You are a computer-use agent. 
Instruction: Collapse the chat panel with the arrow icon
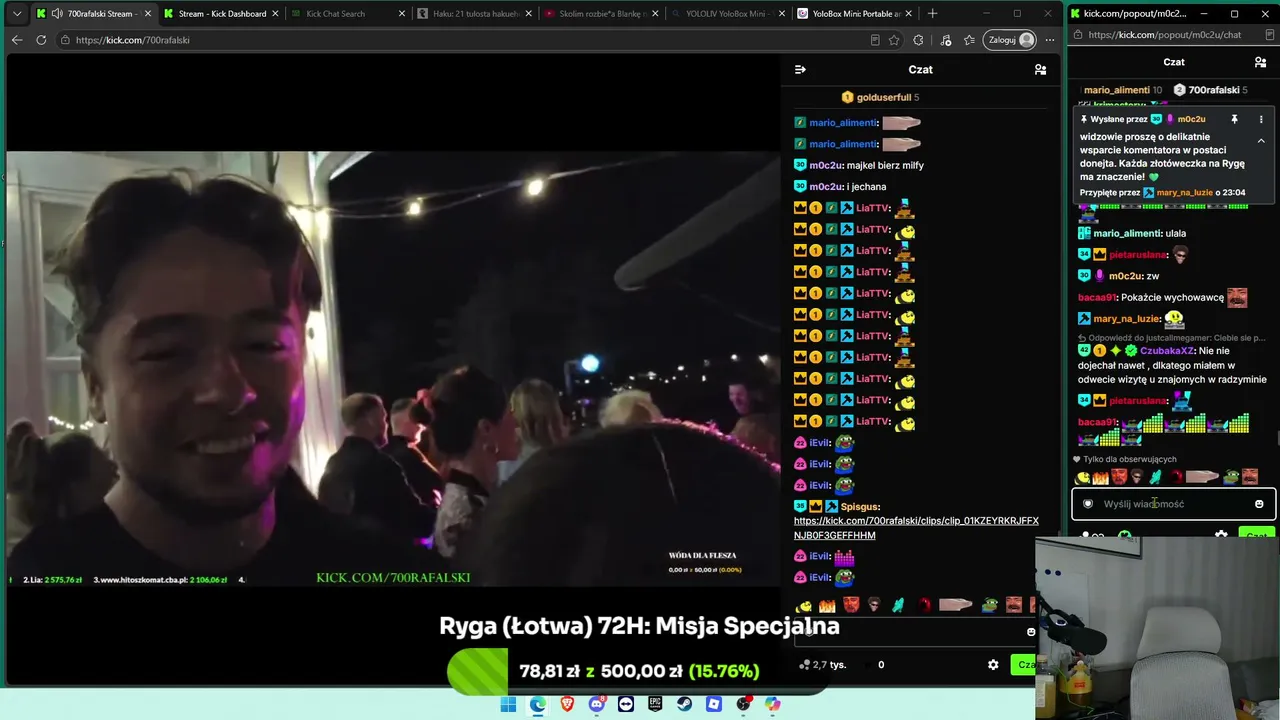tap(800, 70)
